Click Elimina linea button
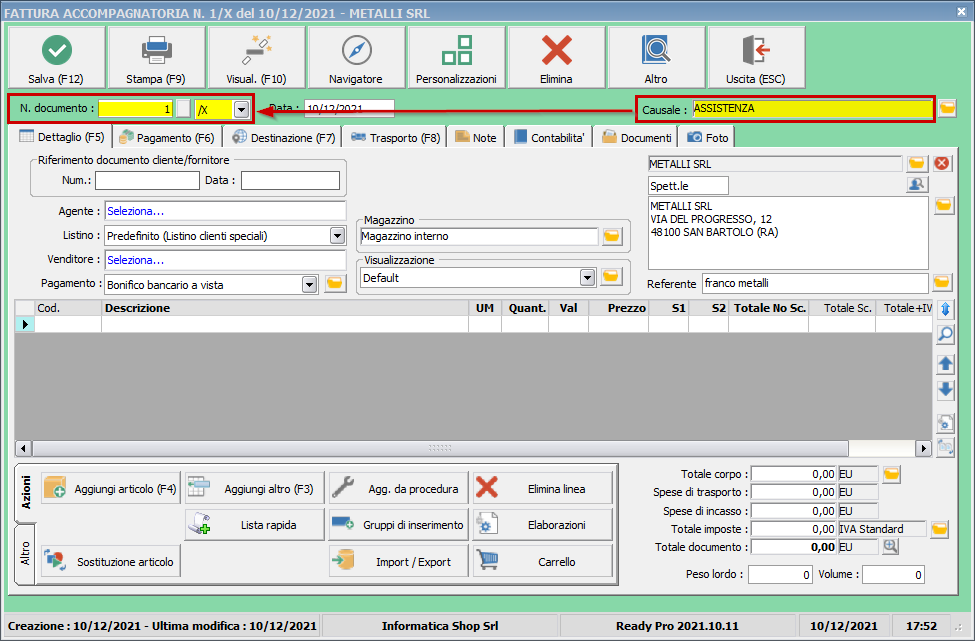The image size is (975, 641). tap(543, 489)
